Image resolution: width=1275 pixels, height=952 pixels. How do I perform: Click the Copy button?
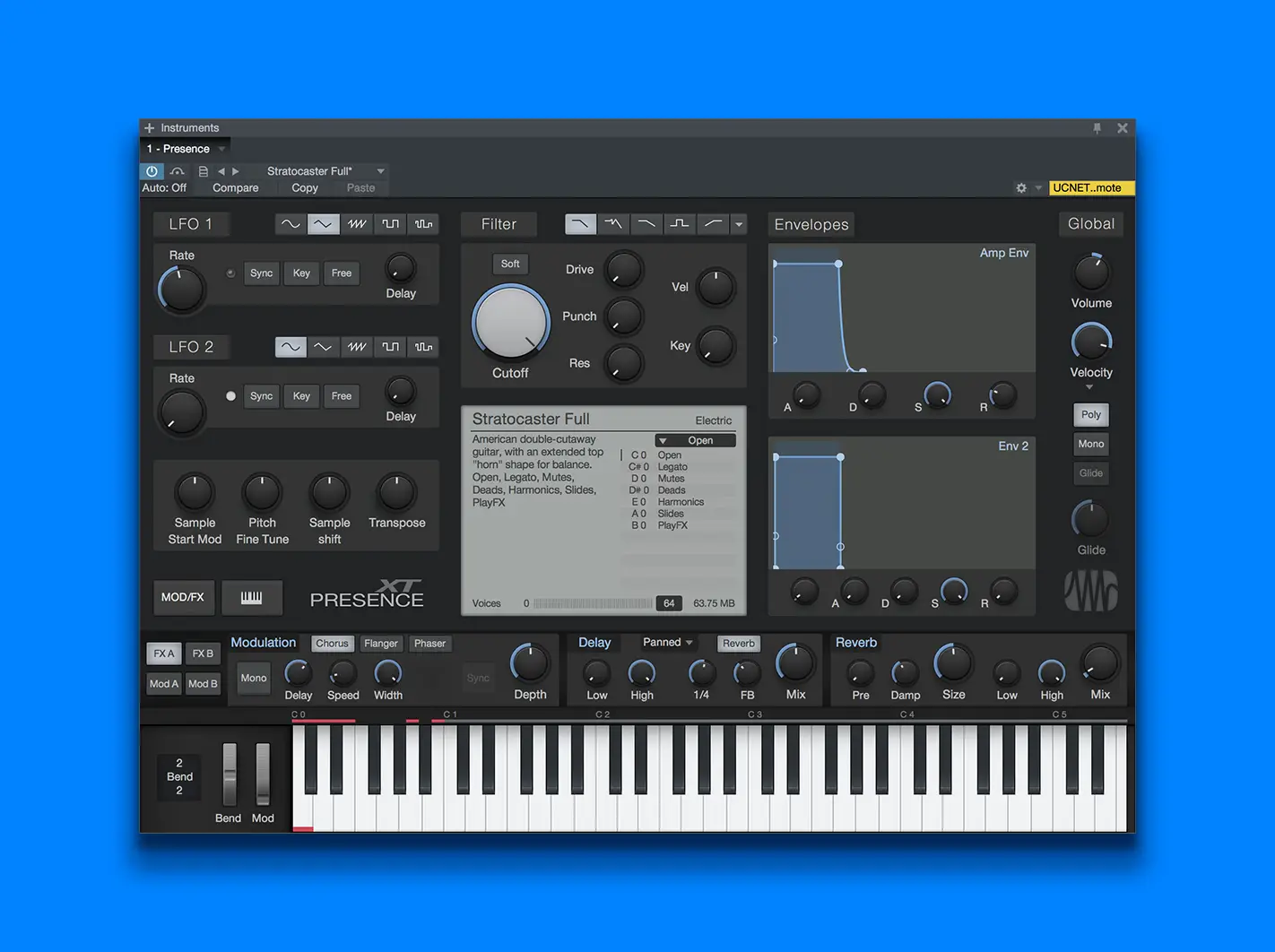[x=305, y=188]
